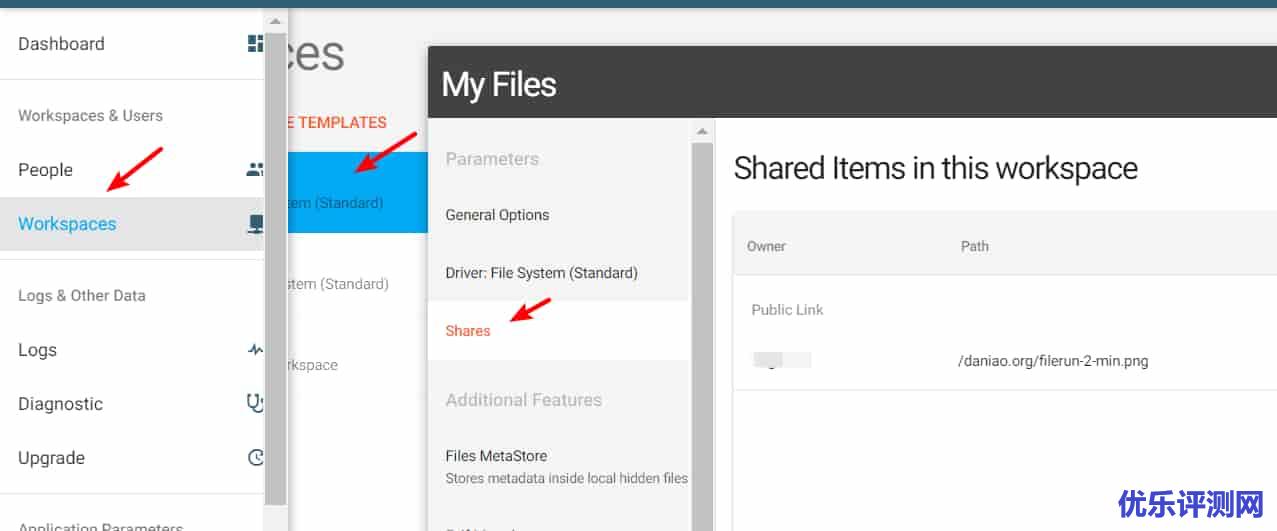Click the shared file path filerun-2-min.png

coord(1052,361)
